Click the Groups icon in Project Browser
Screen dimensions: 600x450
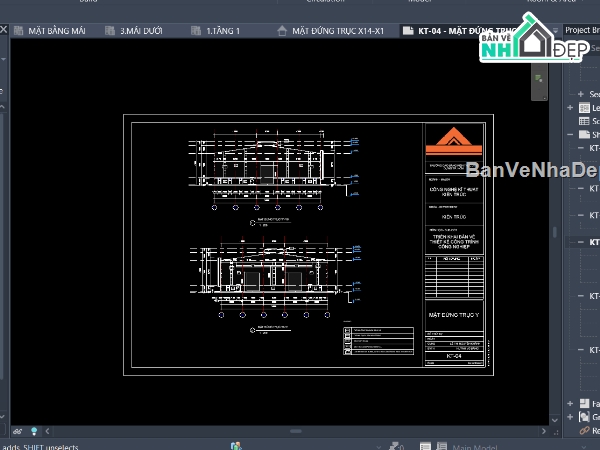click(584, 417)
